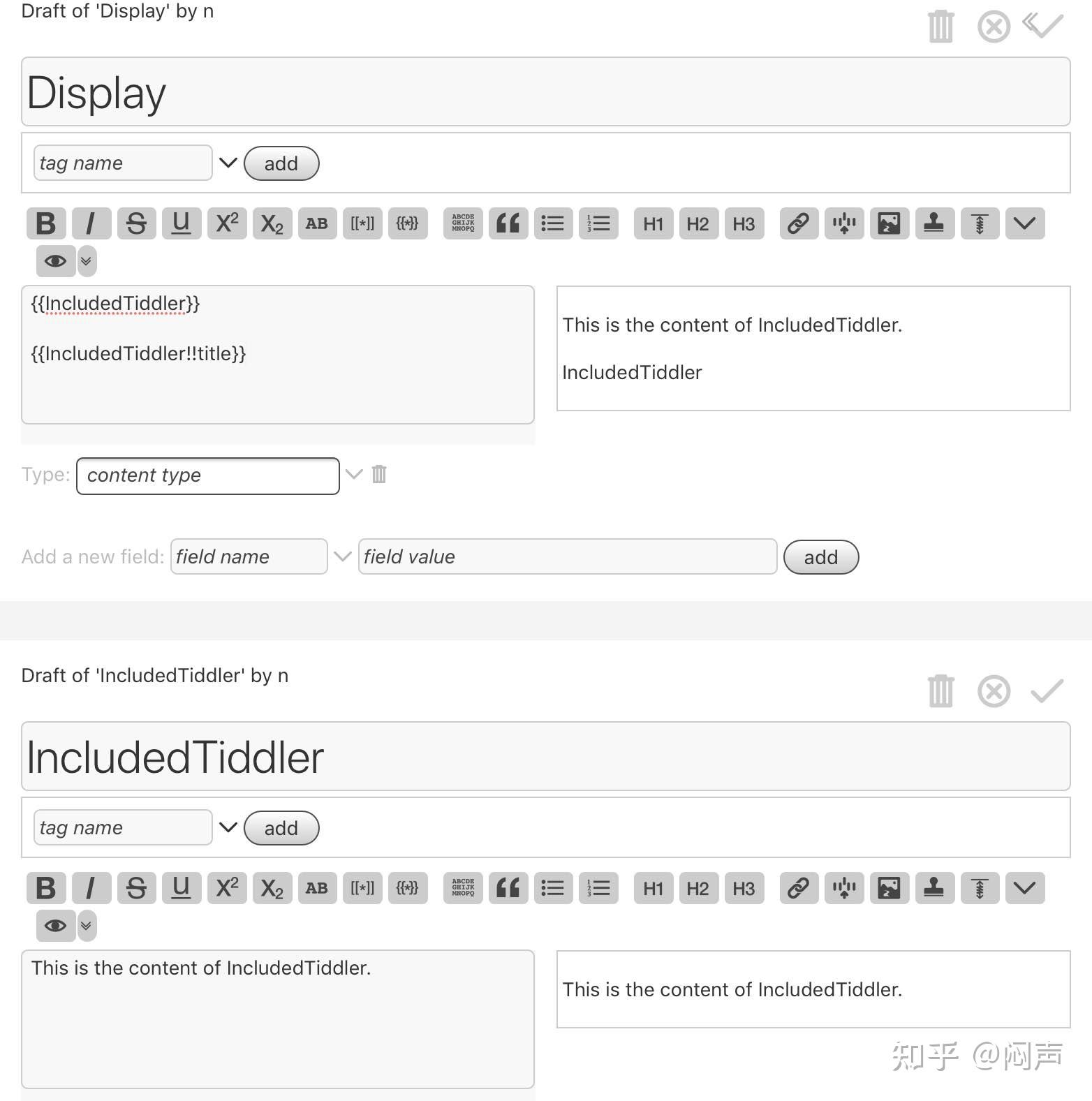Apply strikethrough in Display editor toolbar

pos(136,223)
